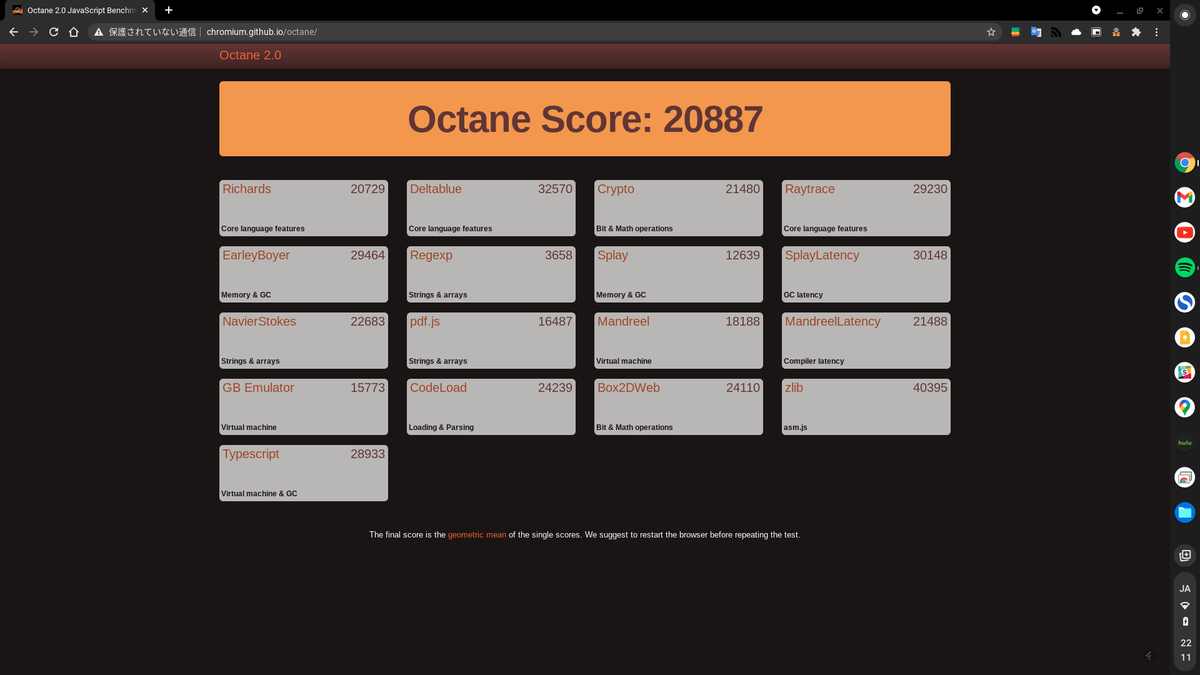Image resolution: width=1200 pixels, height=675 pixels.
Task: Open the launcher circle button
Action: coord(1185,15)
